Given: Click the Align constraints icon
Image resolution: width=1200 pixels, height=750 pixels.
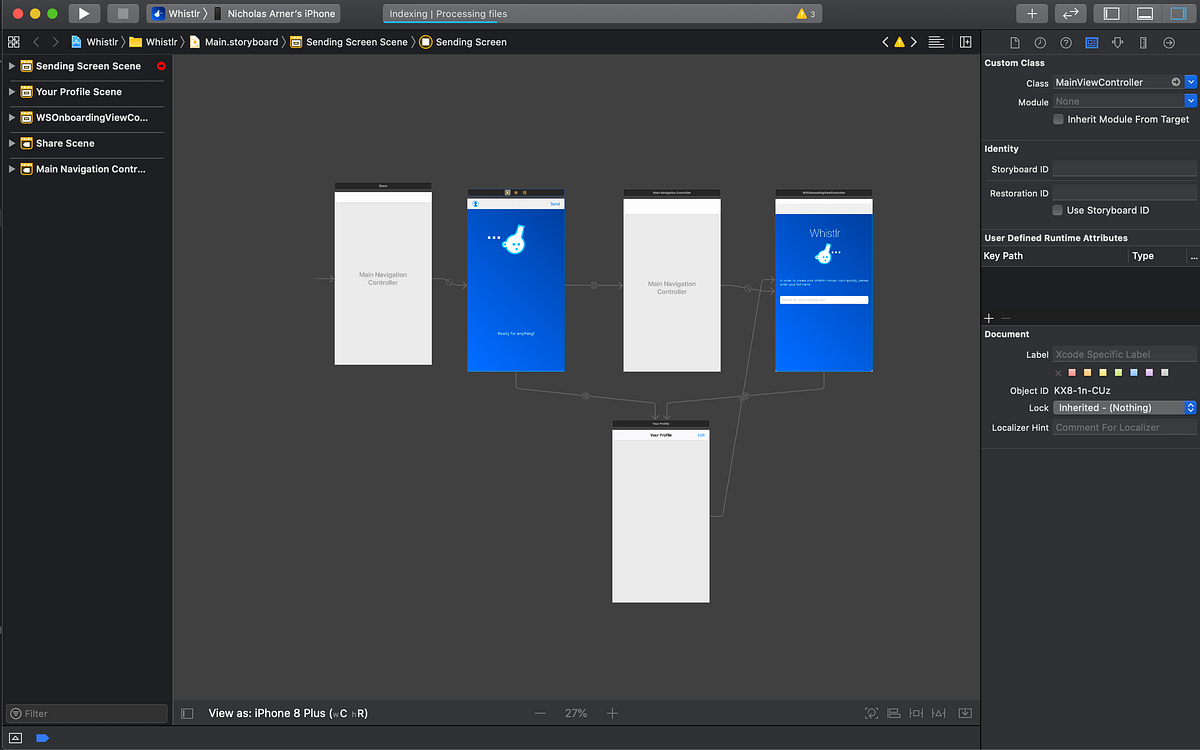Looking at the screenshot, I should click(x=893, y=713).
